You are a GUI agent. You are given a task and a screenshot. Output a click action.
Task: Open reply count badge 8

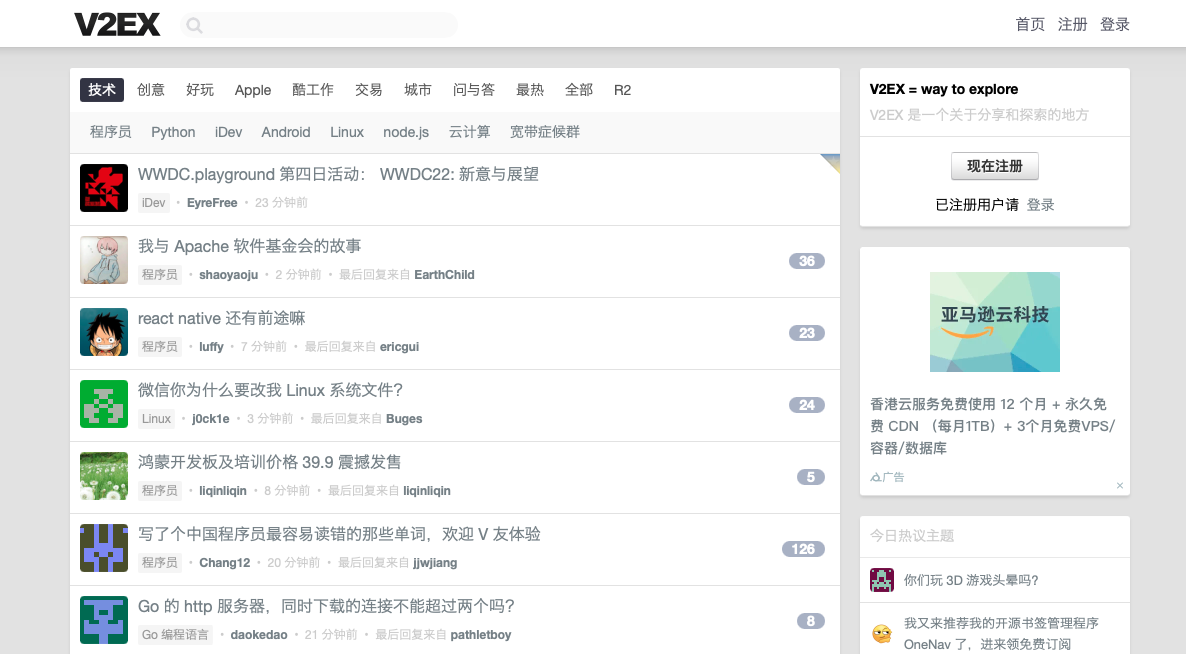[x=810, y=621]
